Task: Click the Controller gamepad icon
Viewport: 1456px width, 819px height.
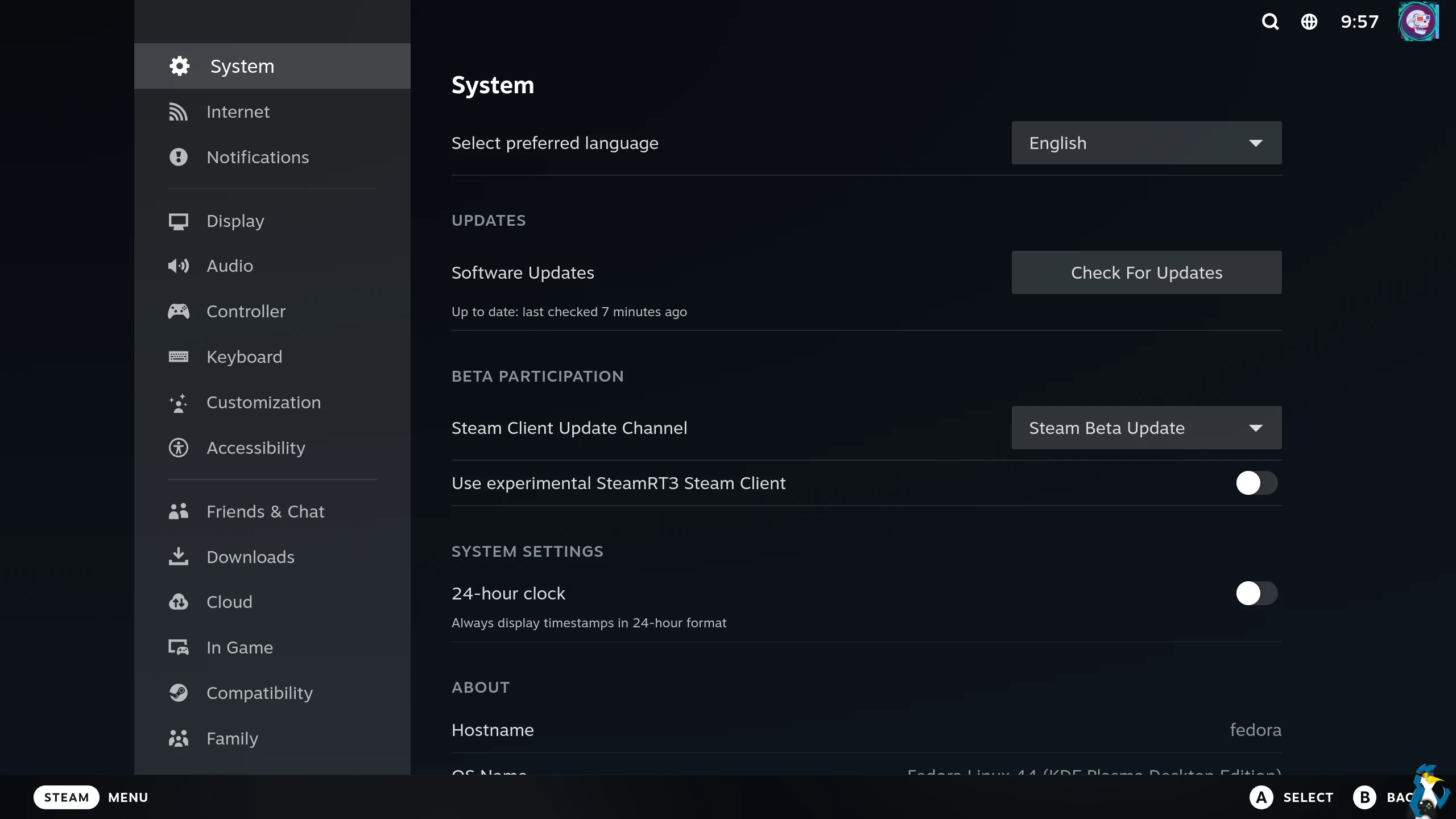Action: [179, 311]
